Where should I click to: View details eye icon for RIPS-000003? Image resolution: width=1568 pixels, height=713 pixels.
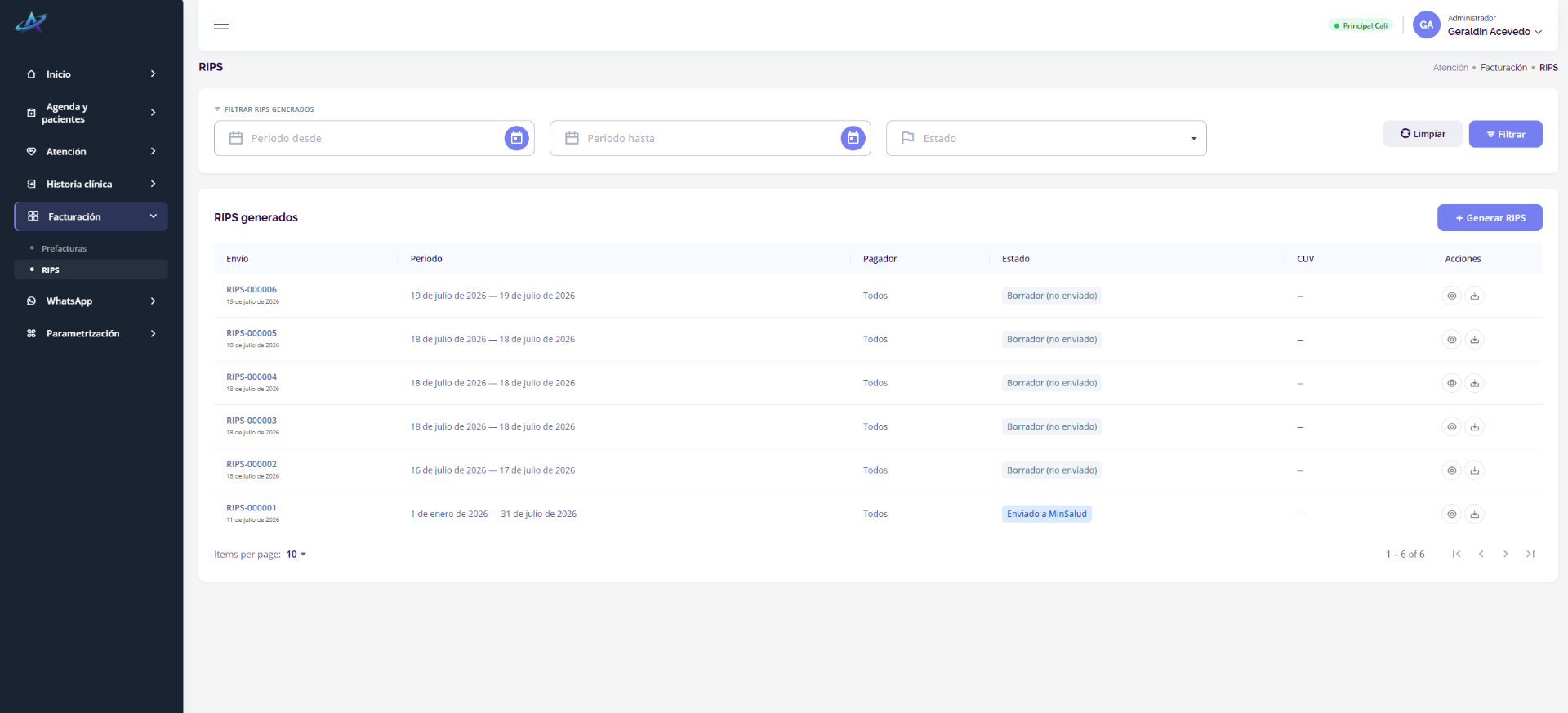click(x=1451, y=427)
